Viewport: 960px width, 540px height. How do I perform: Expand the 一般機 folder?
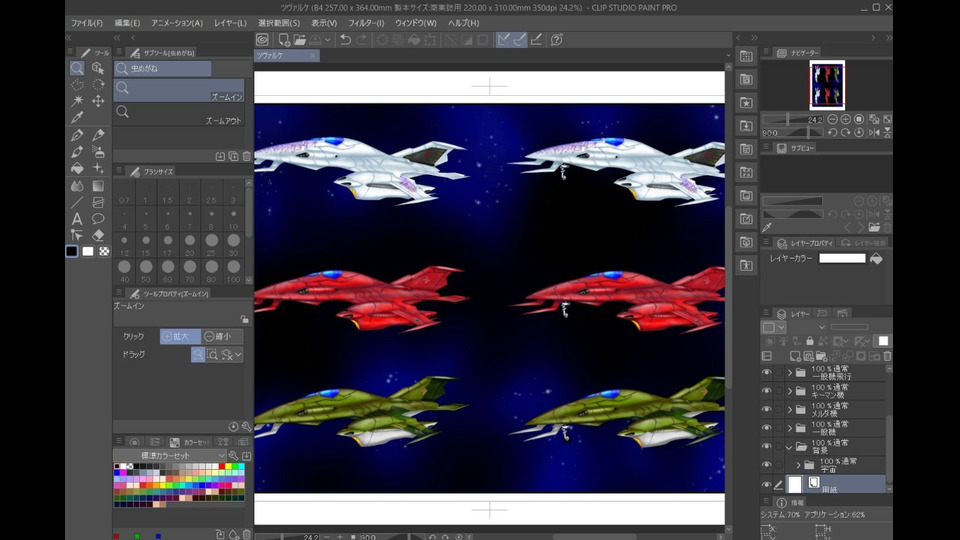pos(790,427)
